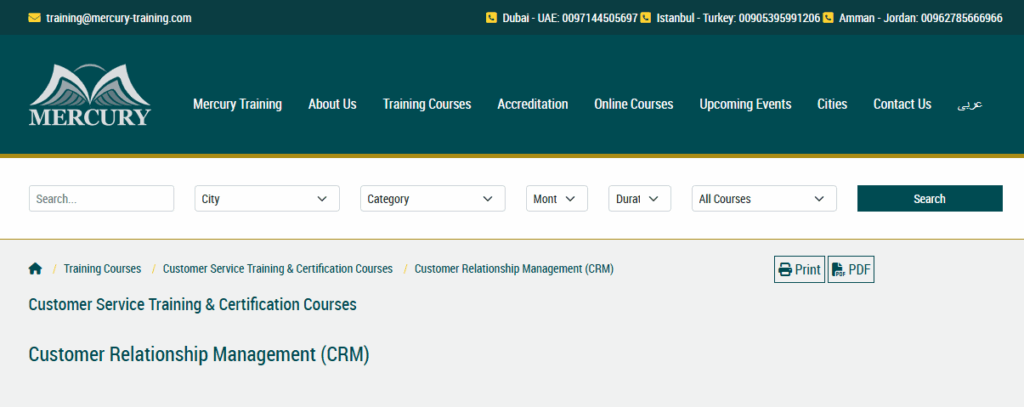This screenshot has width=1024, height=407.
Task: Open the City dropdown
Action: [x=267, y=199]
